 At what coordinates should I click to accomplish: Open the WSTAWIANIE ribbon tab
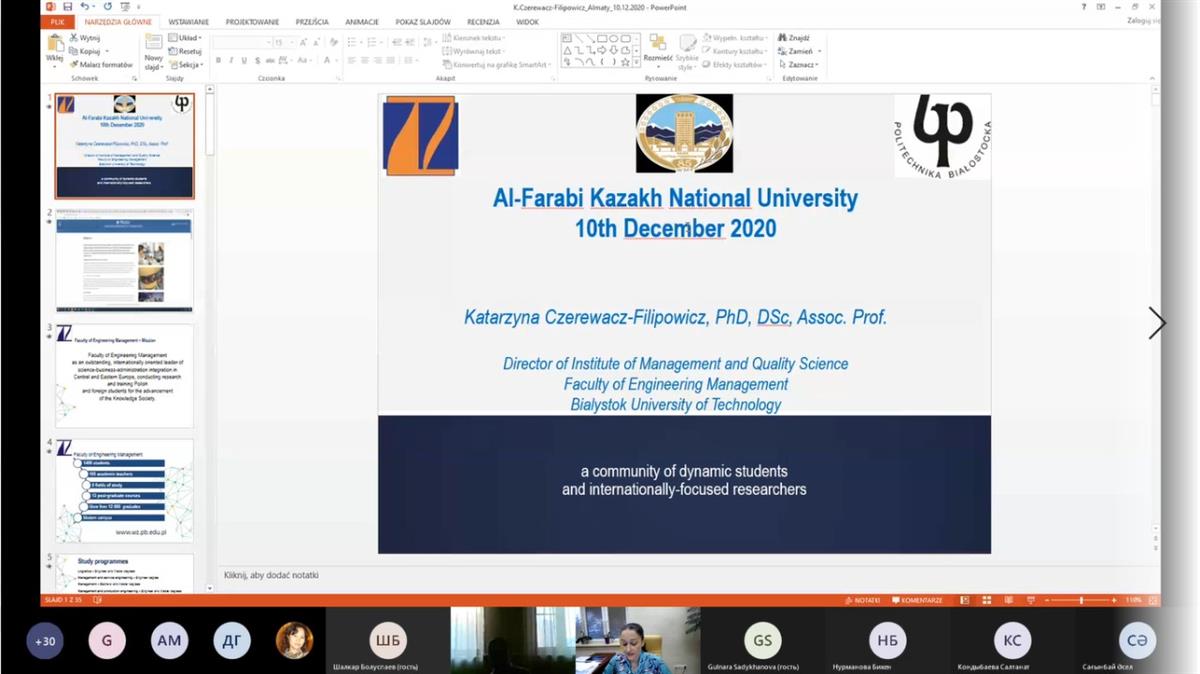click(188, 22)
